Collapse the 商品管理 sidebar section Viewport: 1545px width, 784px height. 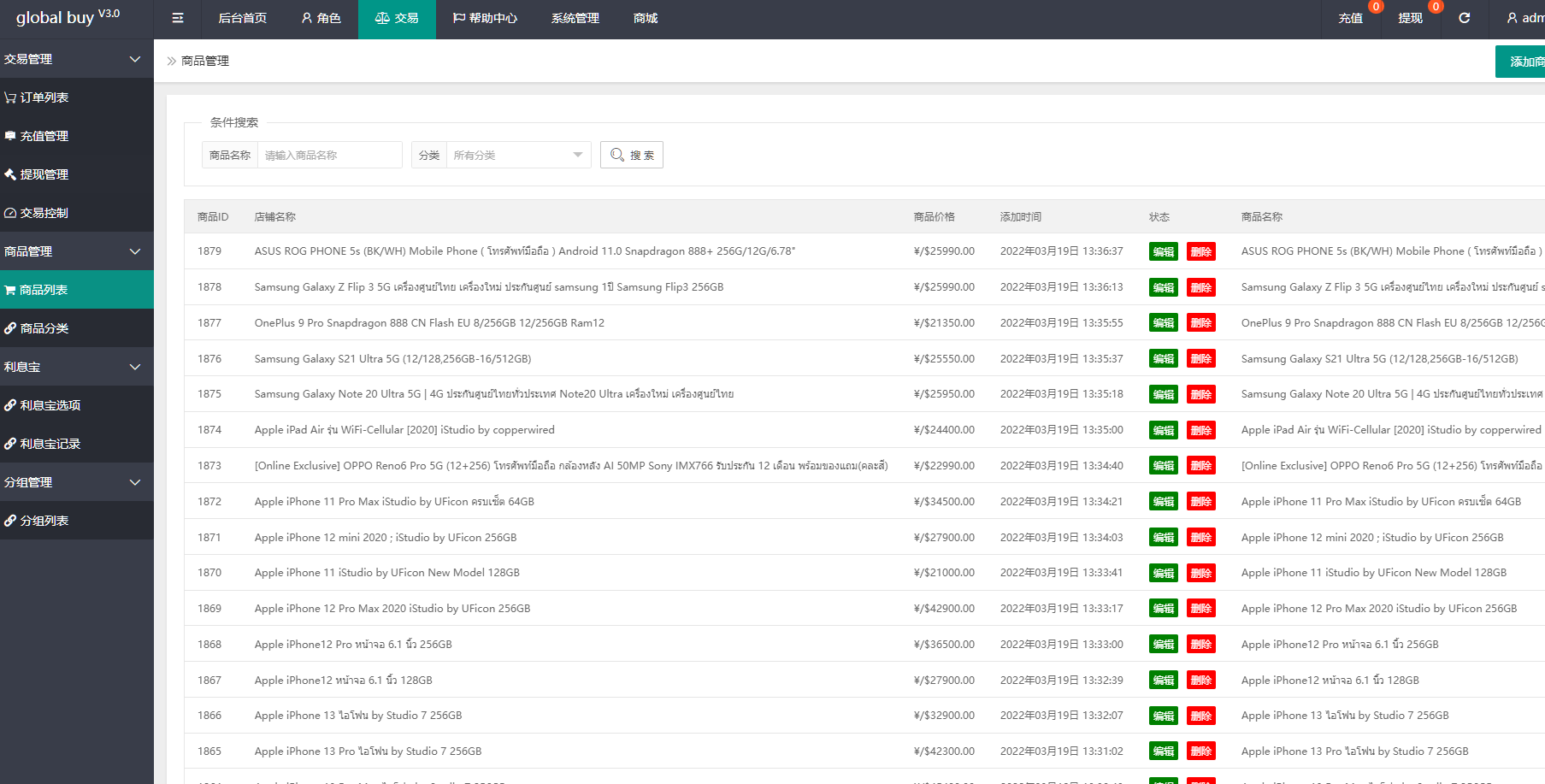76,251
